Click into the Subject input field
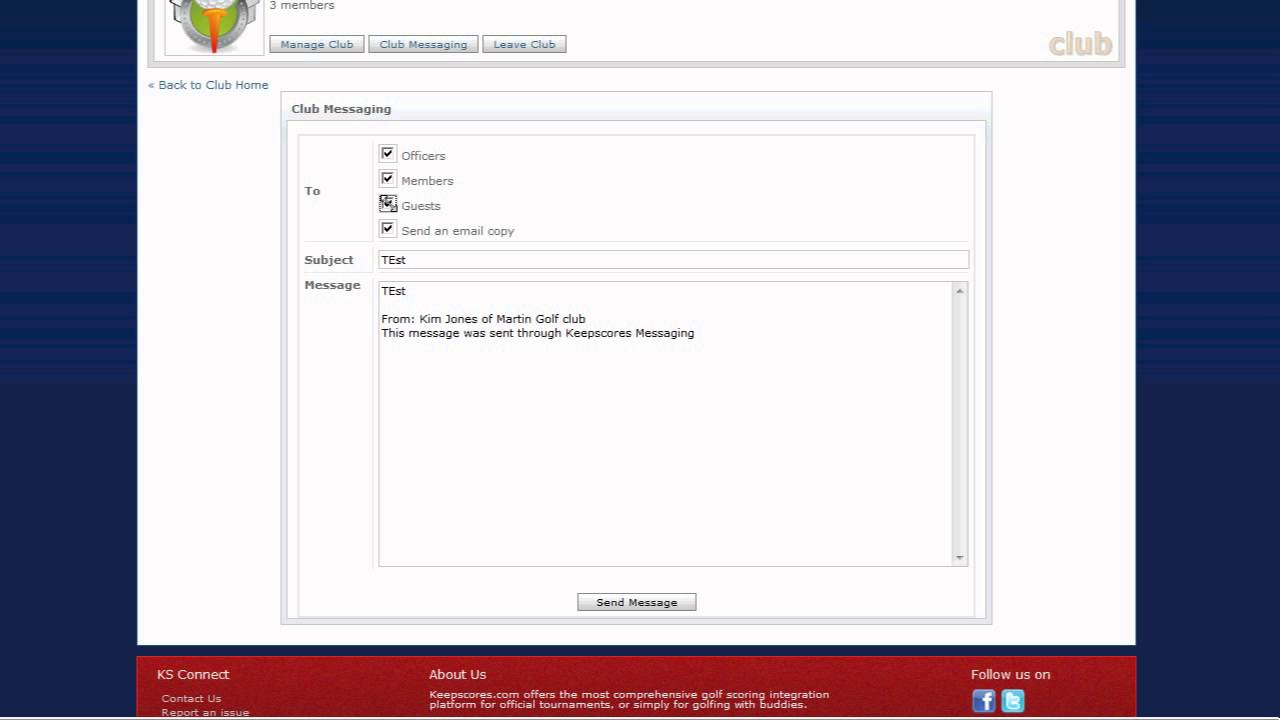The height and width of the screenshot is (720, 1280). pyautogui.click(x=673, y=260)
